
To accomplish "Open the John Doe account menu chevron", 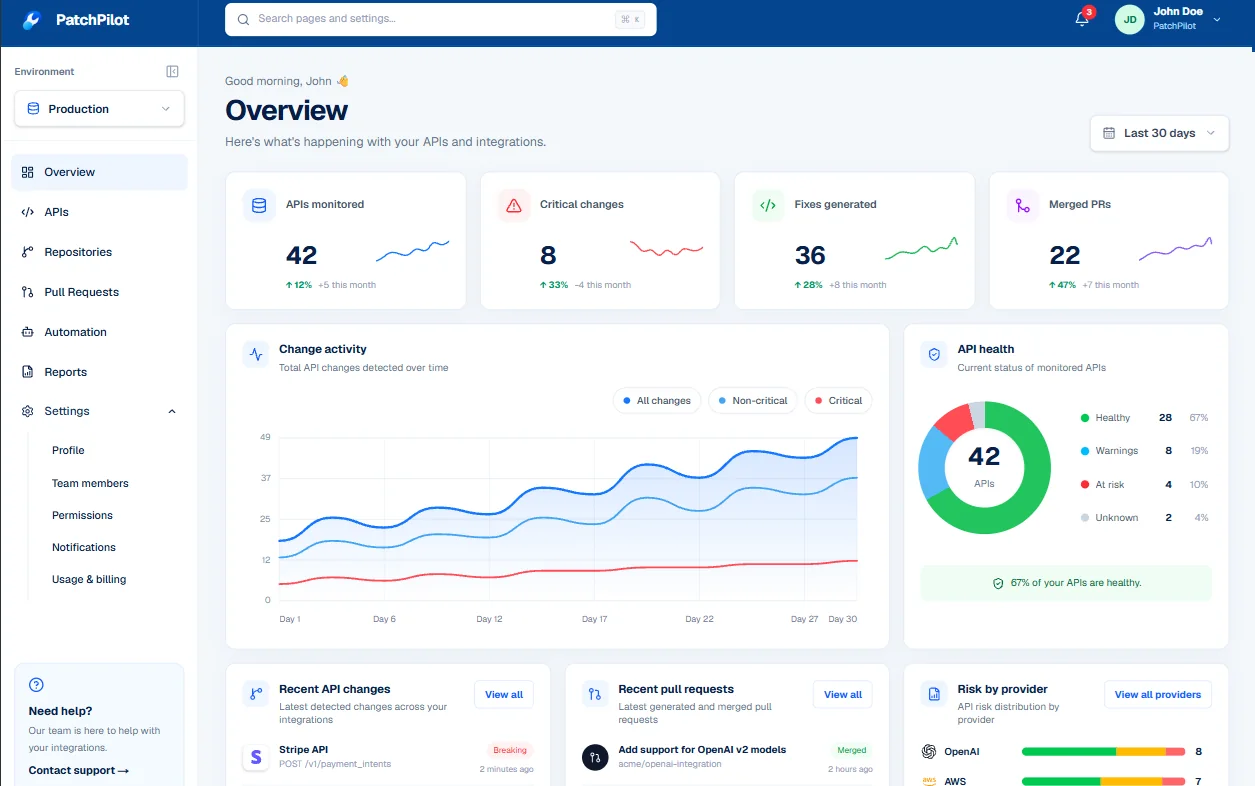I will (1217, 19).
